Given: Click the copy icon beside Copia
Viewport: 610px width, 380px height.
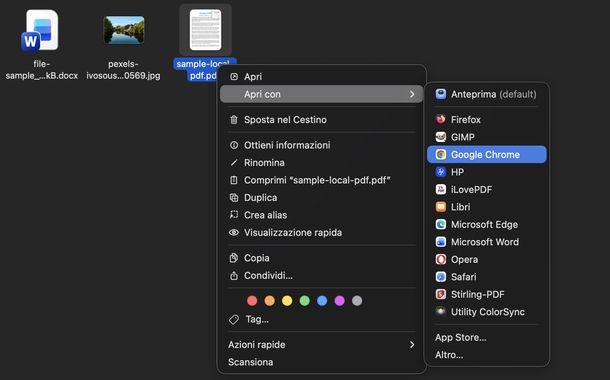Looking at the screenshot, I should pos(234,258).
